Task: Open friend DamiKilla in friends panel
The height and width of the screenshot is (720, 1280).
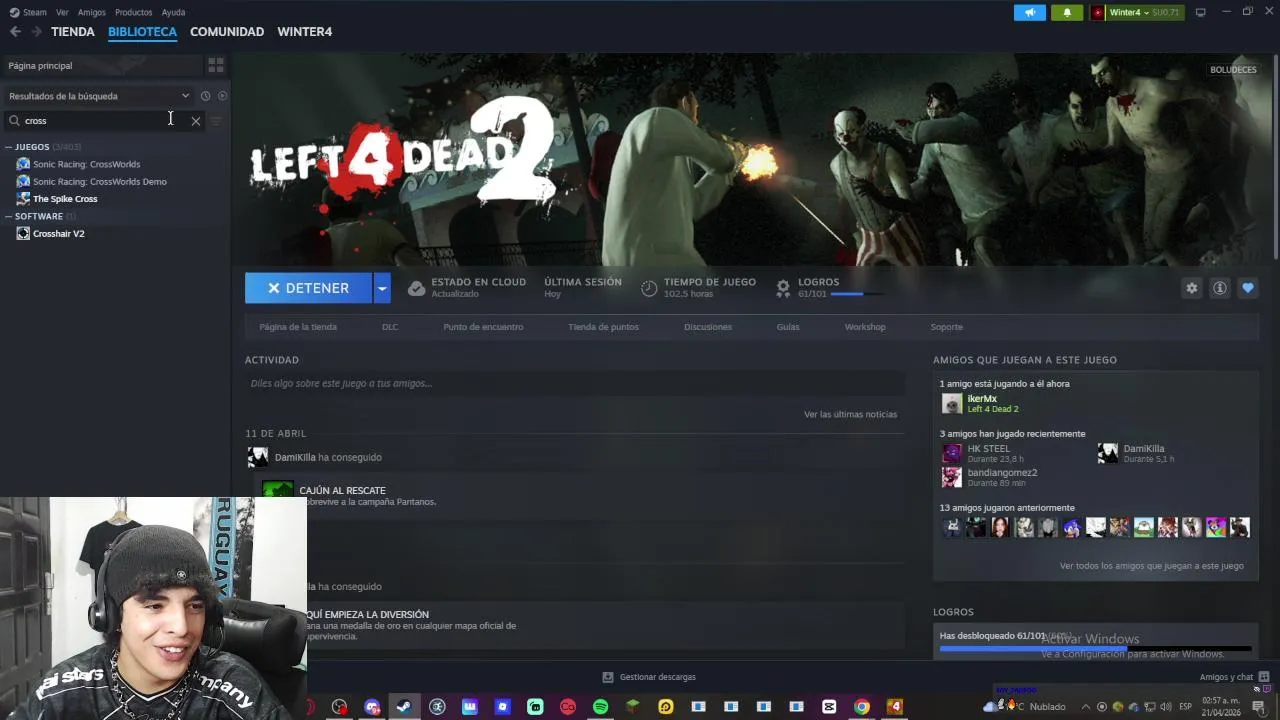Action: [1143, 449]
